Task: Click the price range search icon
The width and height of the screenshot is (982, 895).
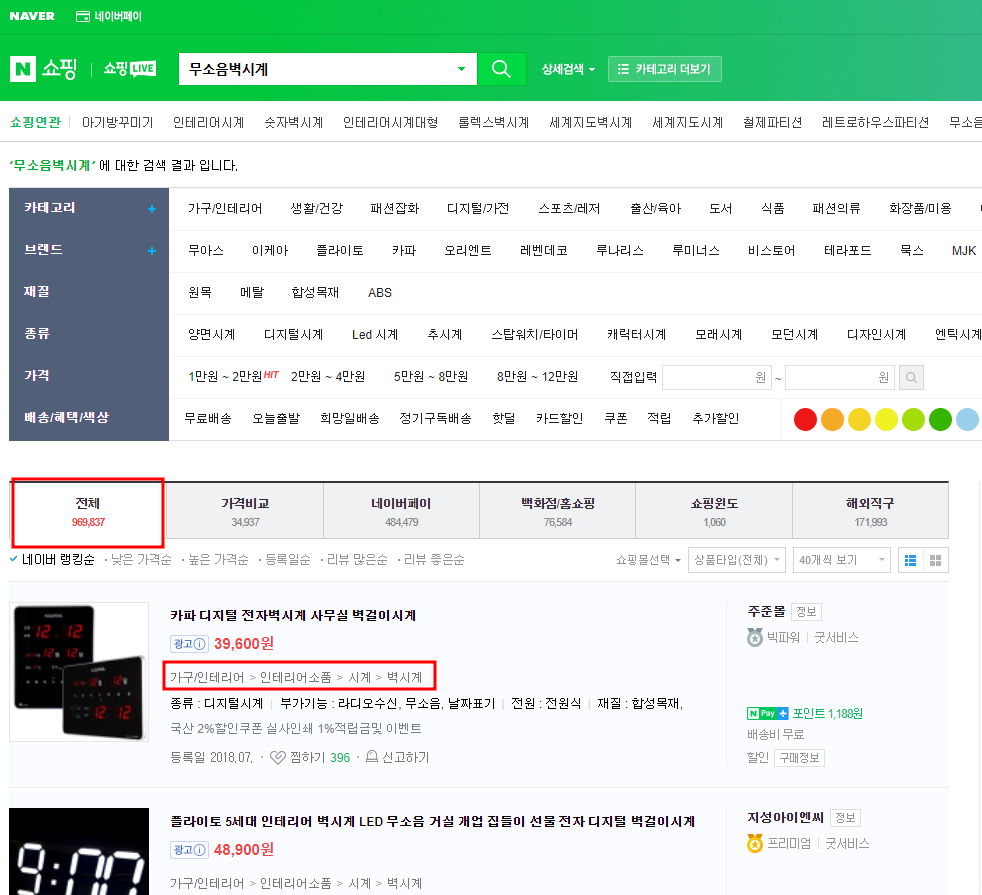Action: click(x=911, y=378)
